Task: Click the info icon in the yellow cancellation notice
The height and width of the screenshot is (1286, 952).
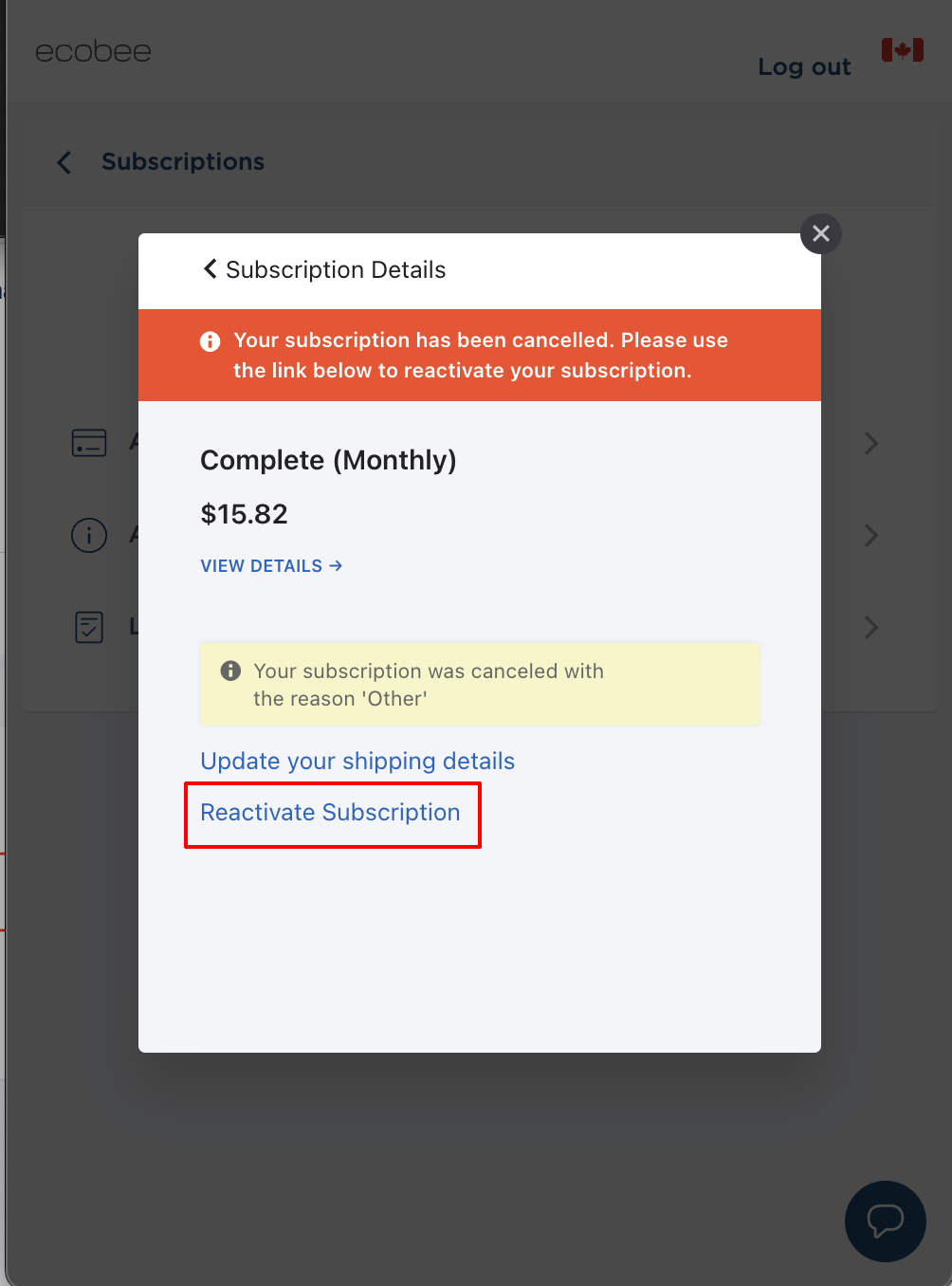Action: pos(229,671)
